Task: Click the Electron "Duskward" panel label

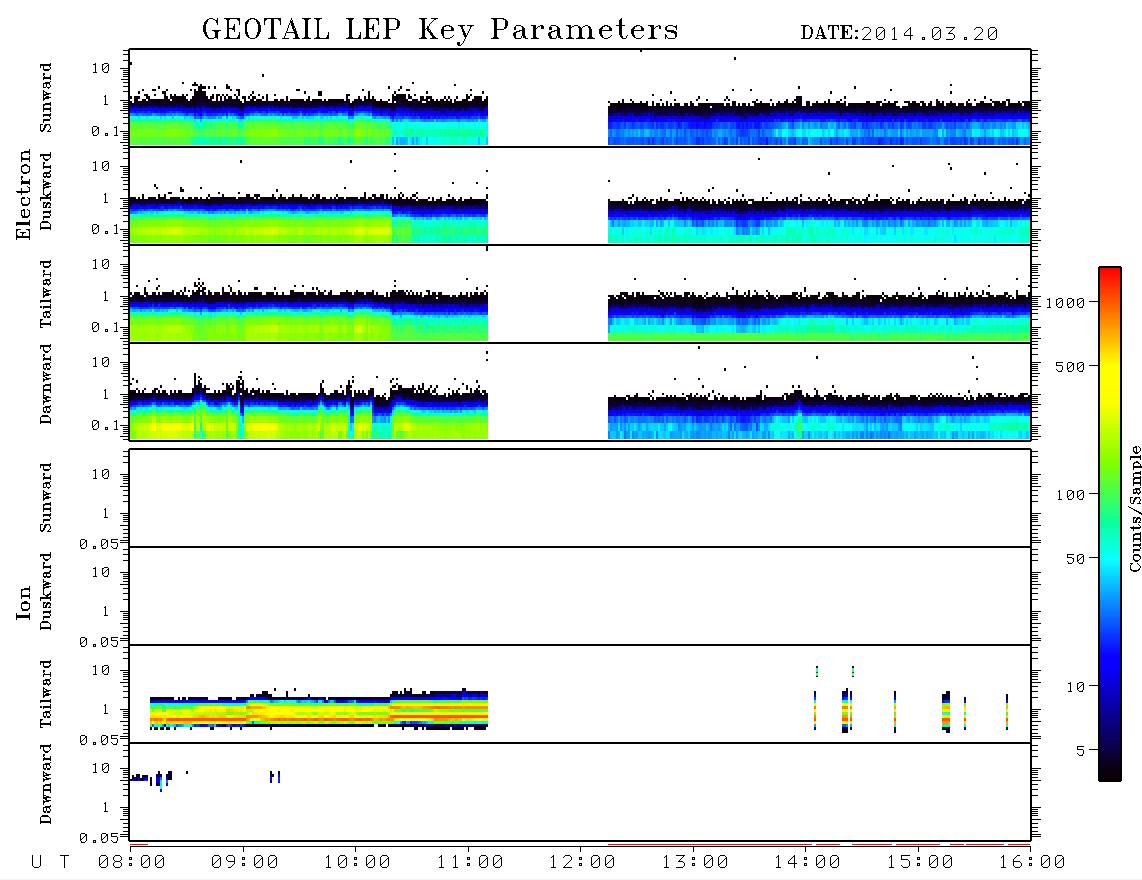Action: (46, 192)
